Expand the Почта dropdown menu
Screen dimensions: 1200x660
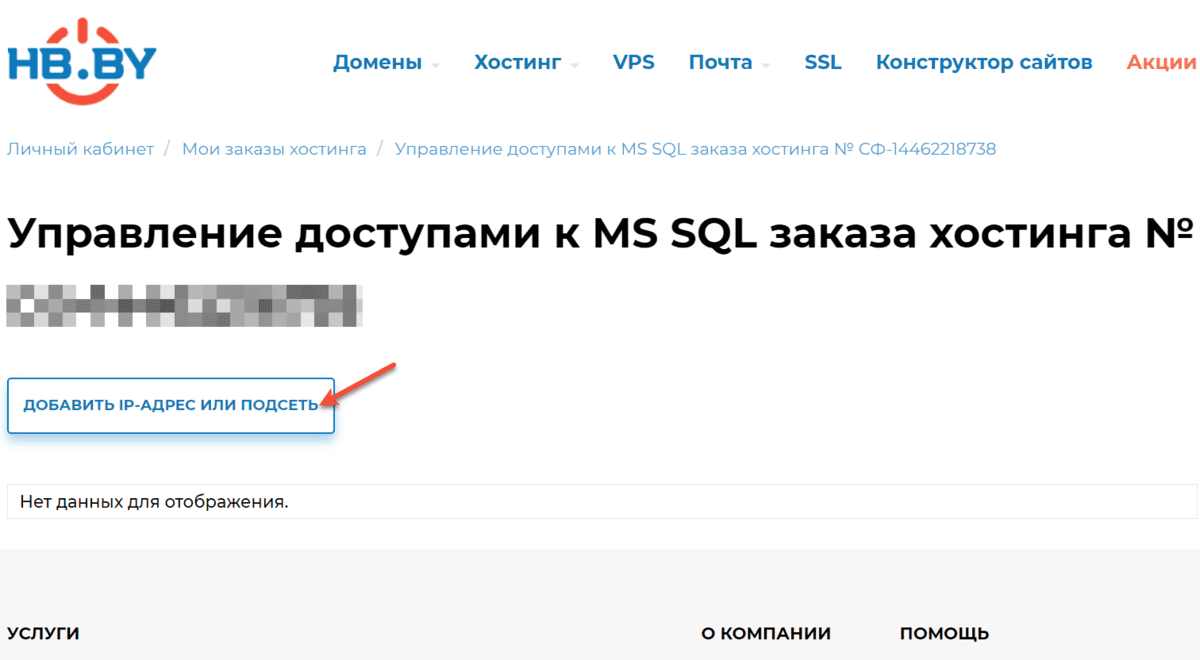pos(722,62)
